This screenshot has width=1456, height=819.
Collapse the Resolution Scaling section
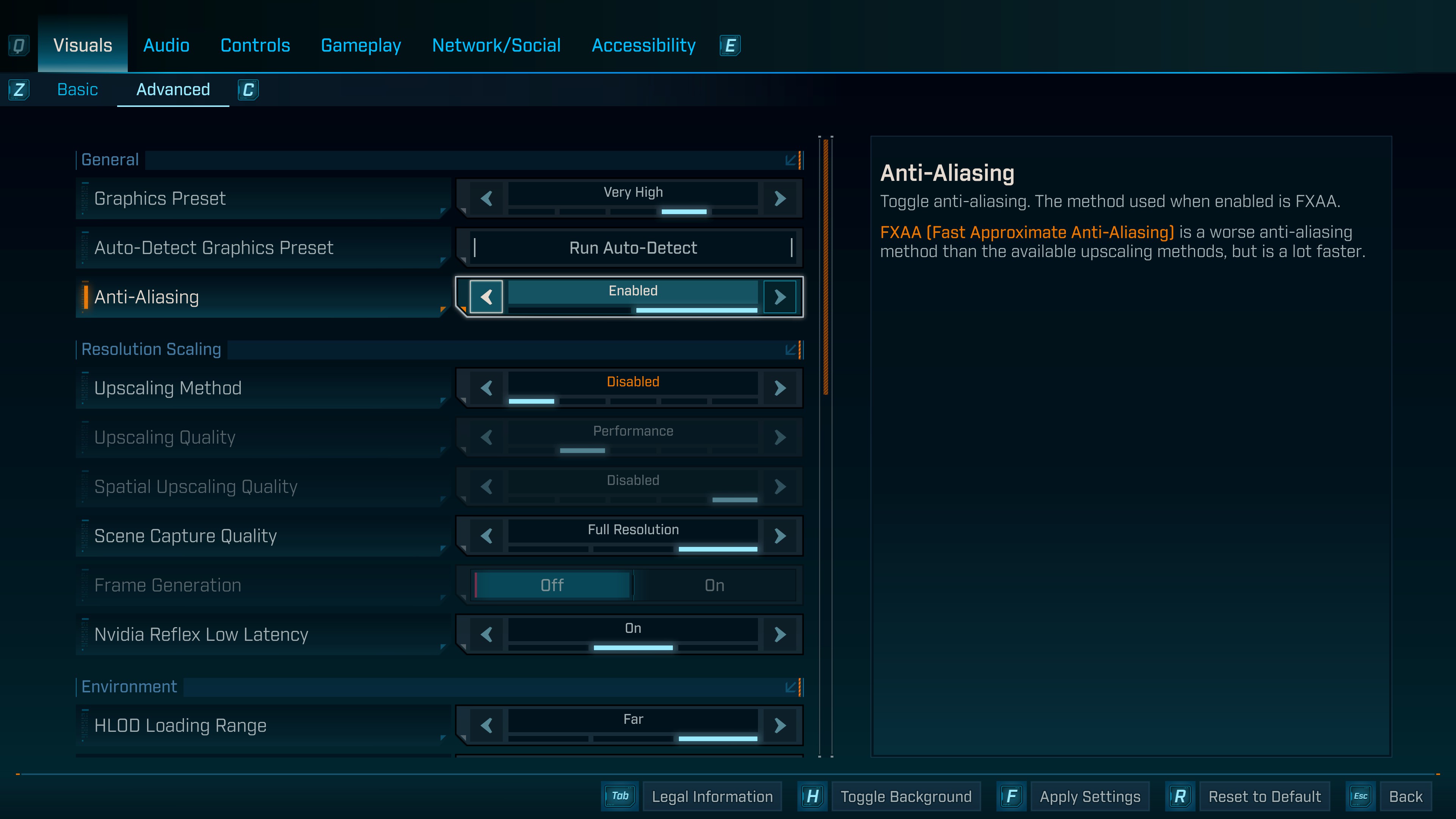791,349
